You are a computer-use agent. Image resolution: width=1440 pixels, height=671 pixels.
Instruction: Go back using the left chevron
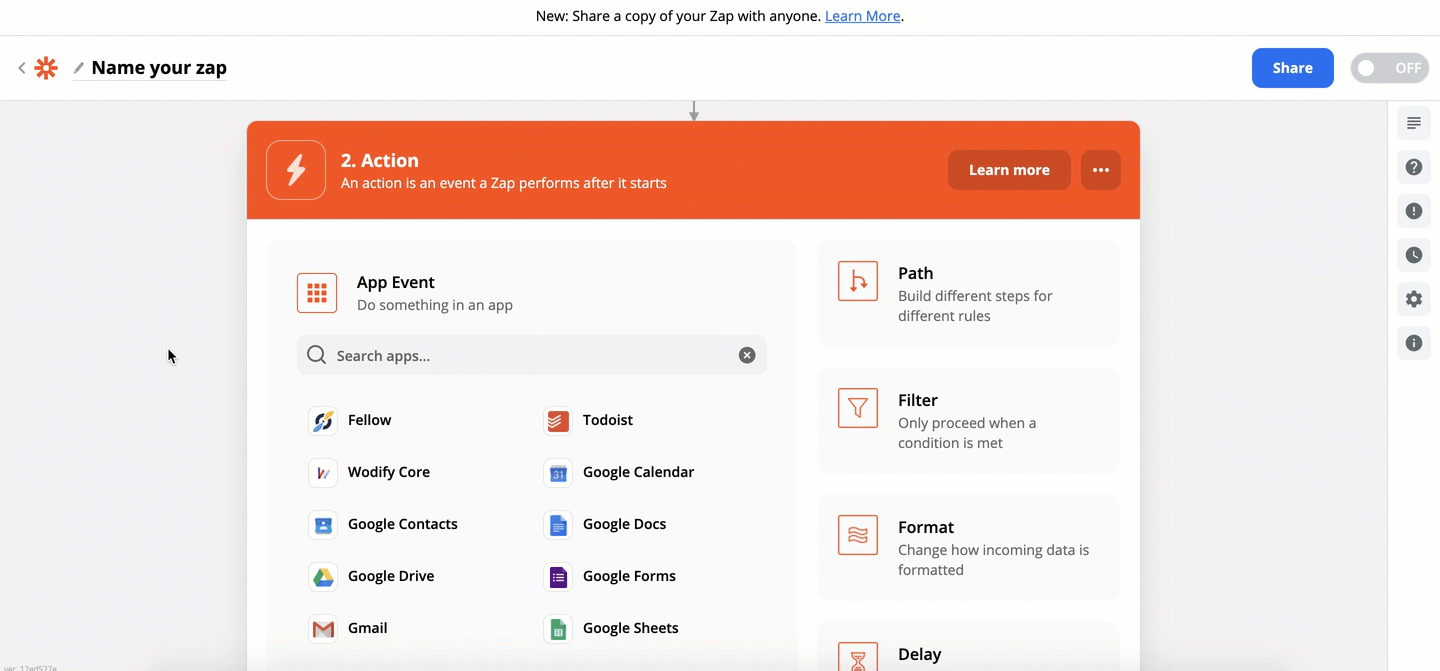point(22,68)
